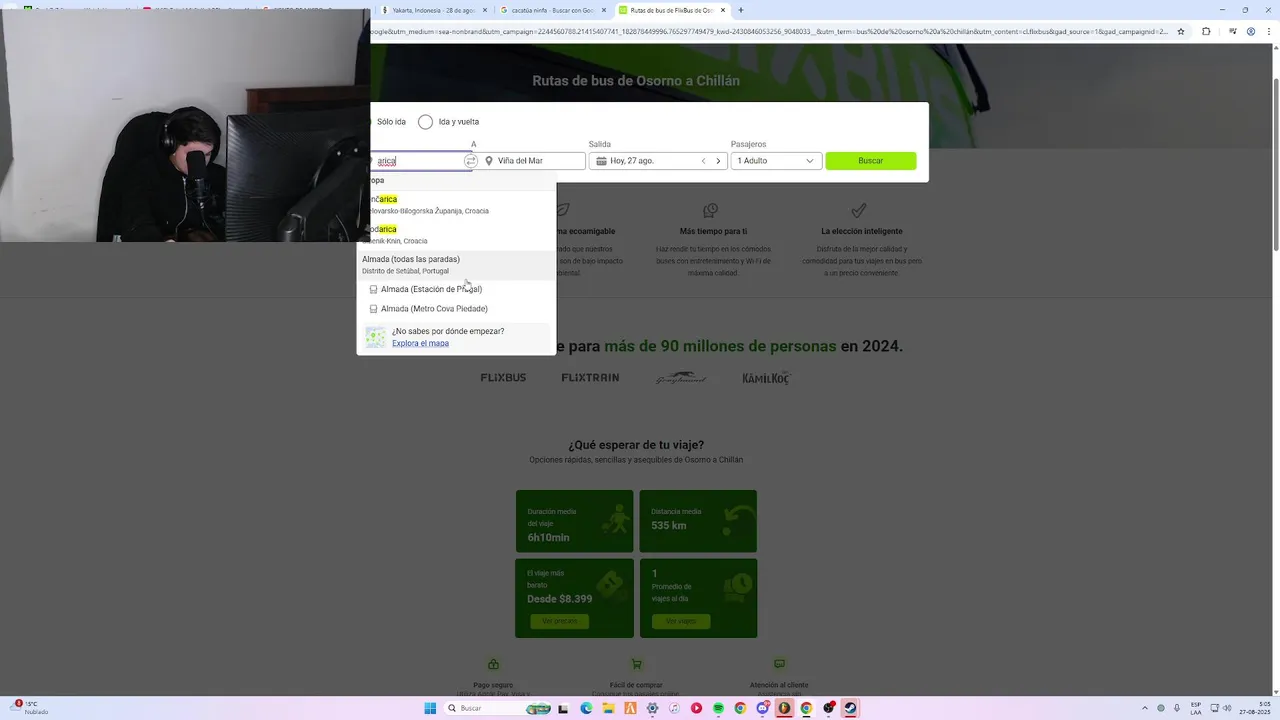The height and width of the screenshot is (720, 1280).
Task: Go to the previous departure date arrow
Action: [703, 161]
